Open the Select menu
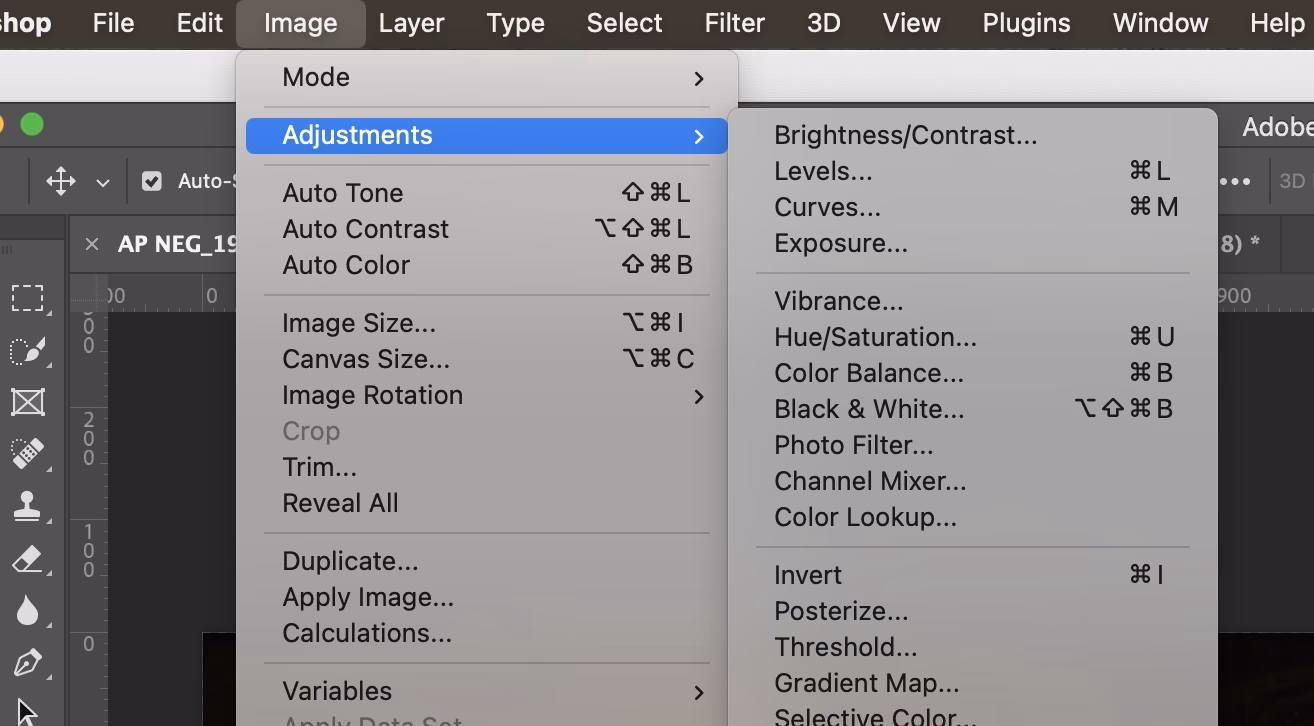The height and width of the screenshot is (726, 1314). [x=623, y=22]
